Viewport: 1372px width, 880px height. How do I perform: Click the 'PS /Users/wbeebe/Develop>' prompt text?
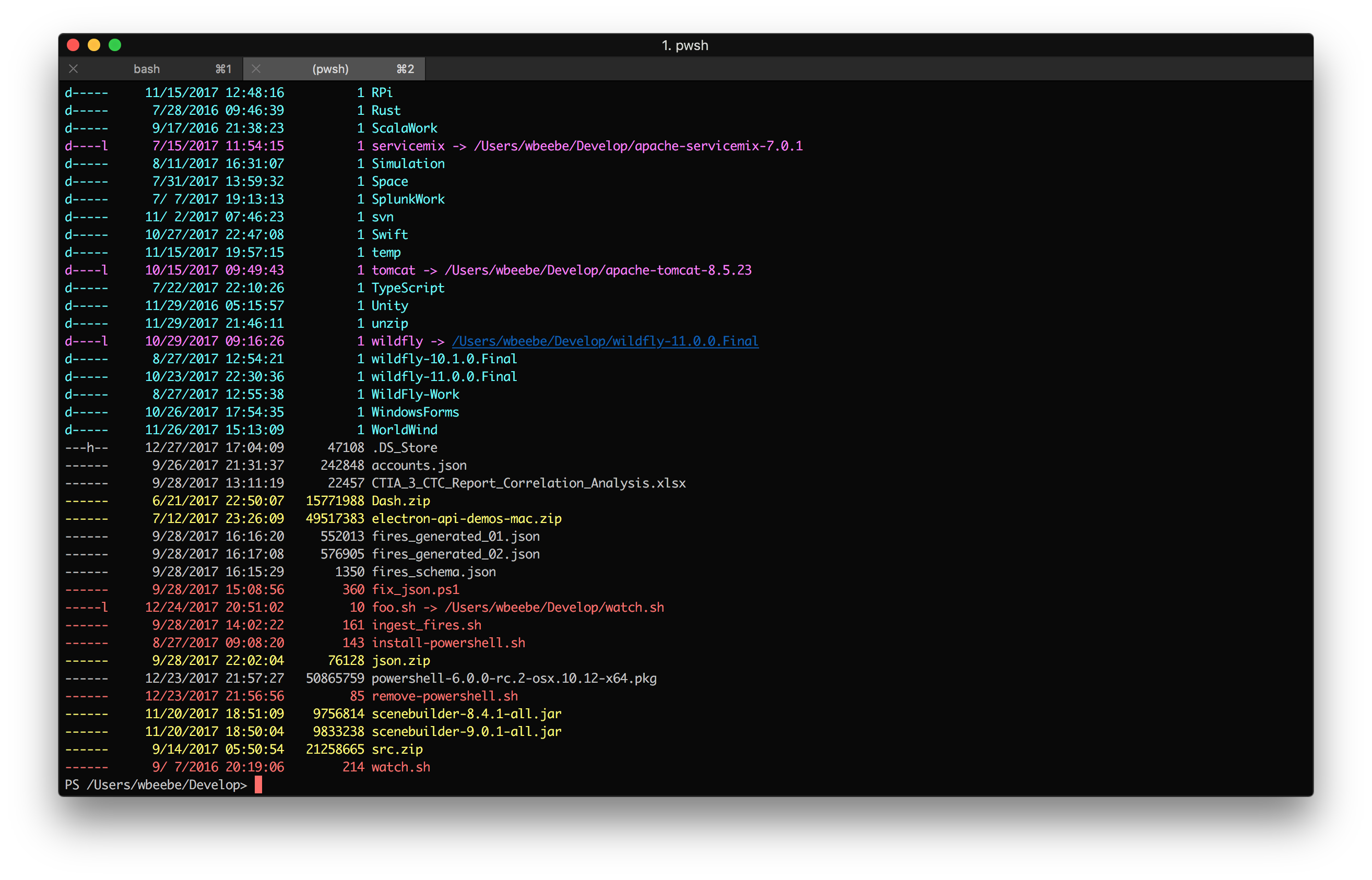click(156, 784)
